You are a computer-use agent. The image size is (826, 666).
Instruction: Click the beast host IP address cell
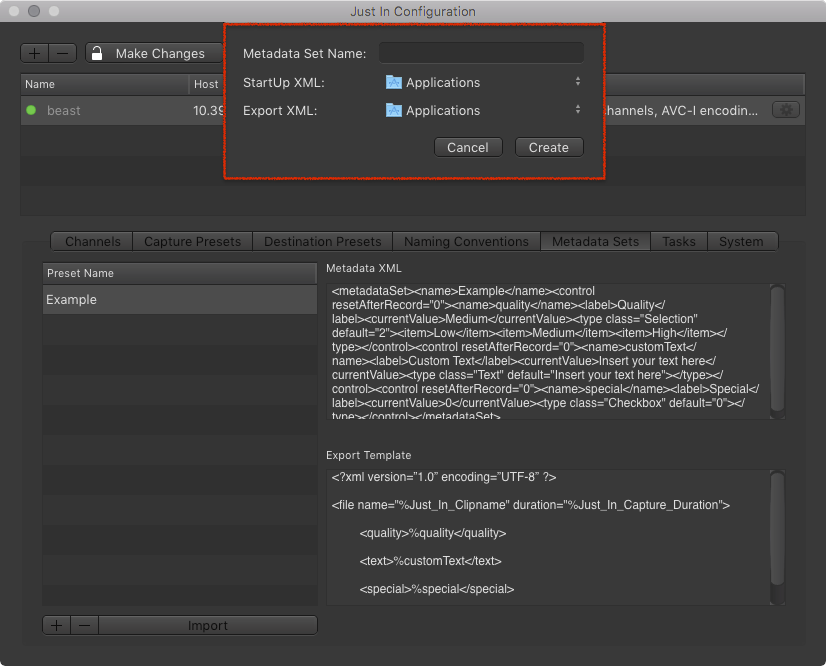pos(209,111)
